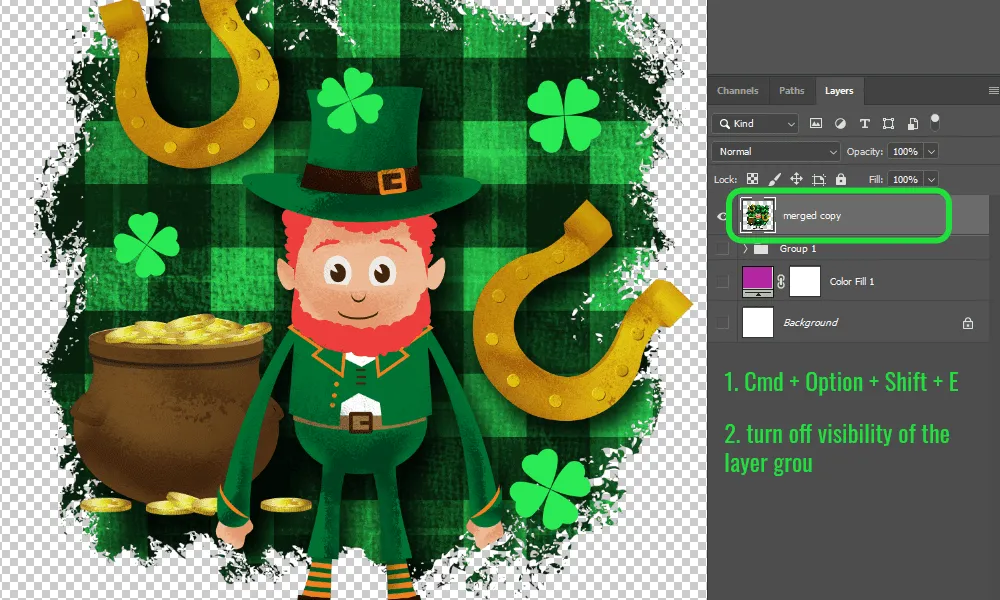Filter for adjustment layers icon
1000x600 pixels.
point(840,124)
